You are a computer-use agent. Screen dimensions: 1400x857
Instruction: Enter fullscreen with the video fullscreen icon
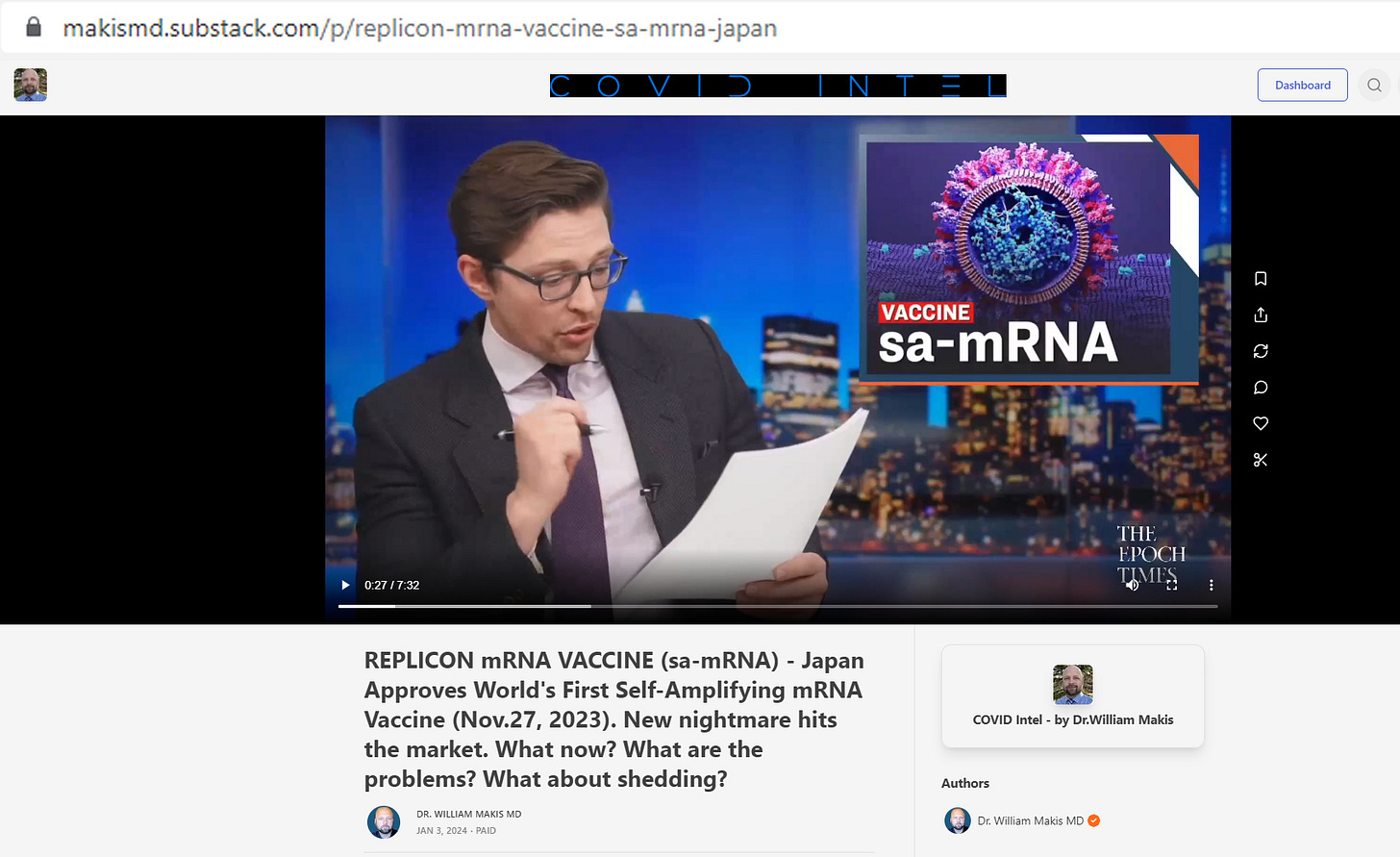tap(1172, 585)
